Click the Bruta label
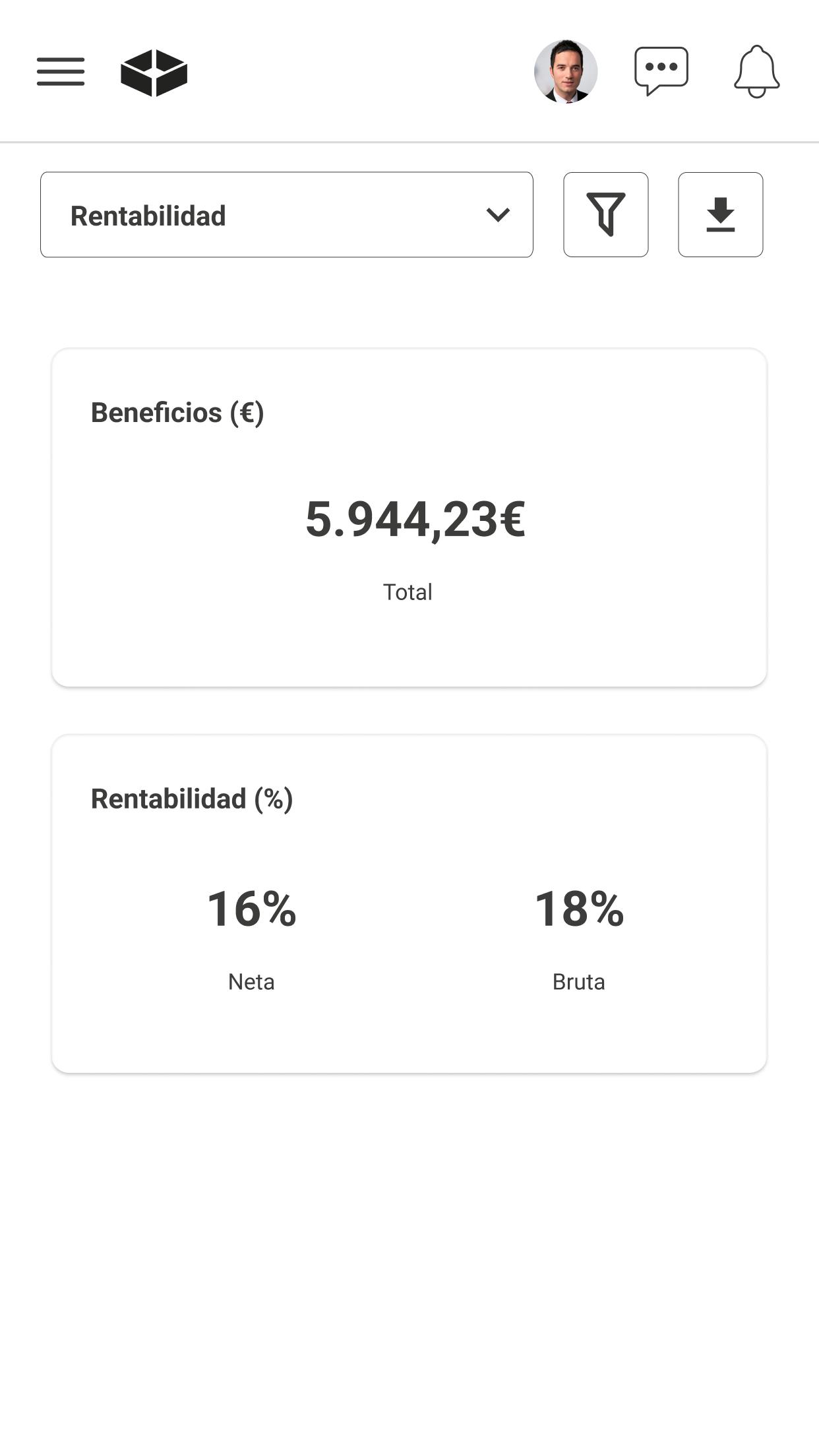819x1456 pixels. [579, 982]
